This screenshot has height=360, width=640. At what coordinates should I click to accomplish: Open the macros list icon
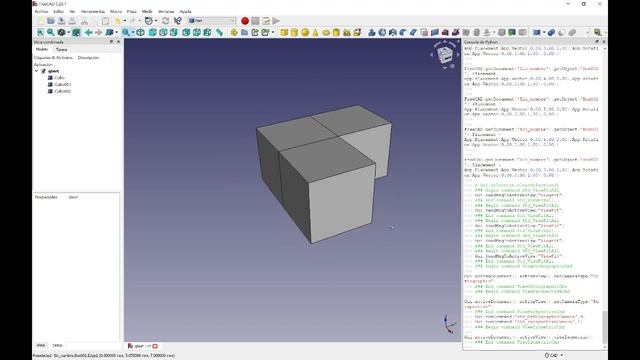click(x=266, y=21)
